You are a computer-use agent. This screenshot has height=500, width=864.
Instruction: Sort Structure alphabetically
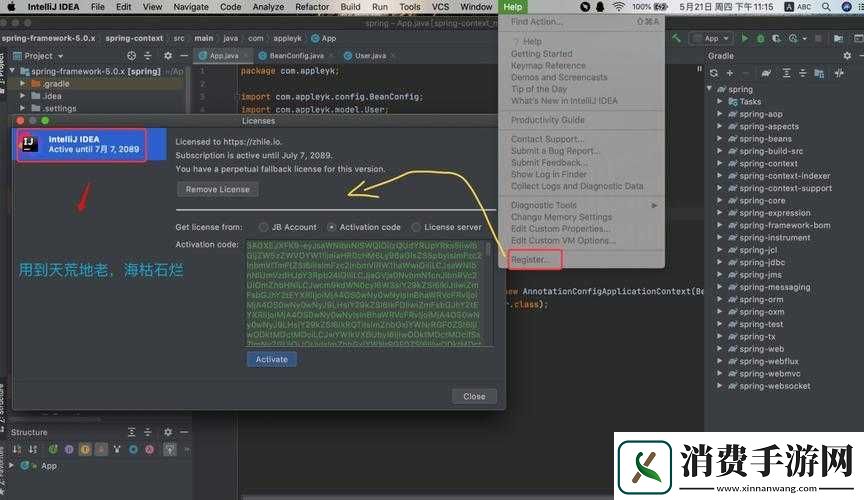coord(33,449)
